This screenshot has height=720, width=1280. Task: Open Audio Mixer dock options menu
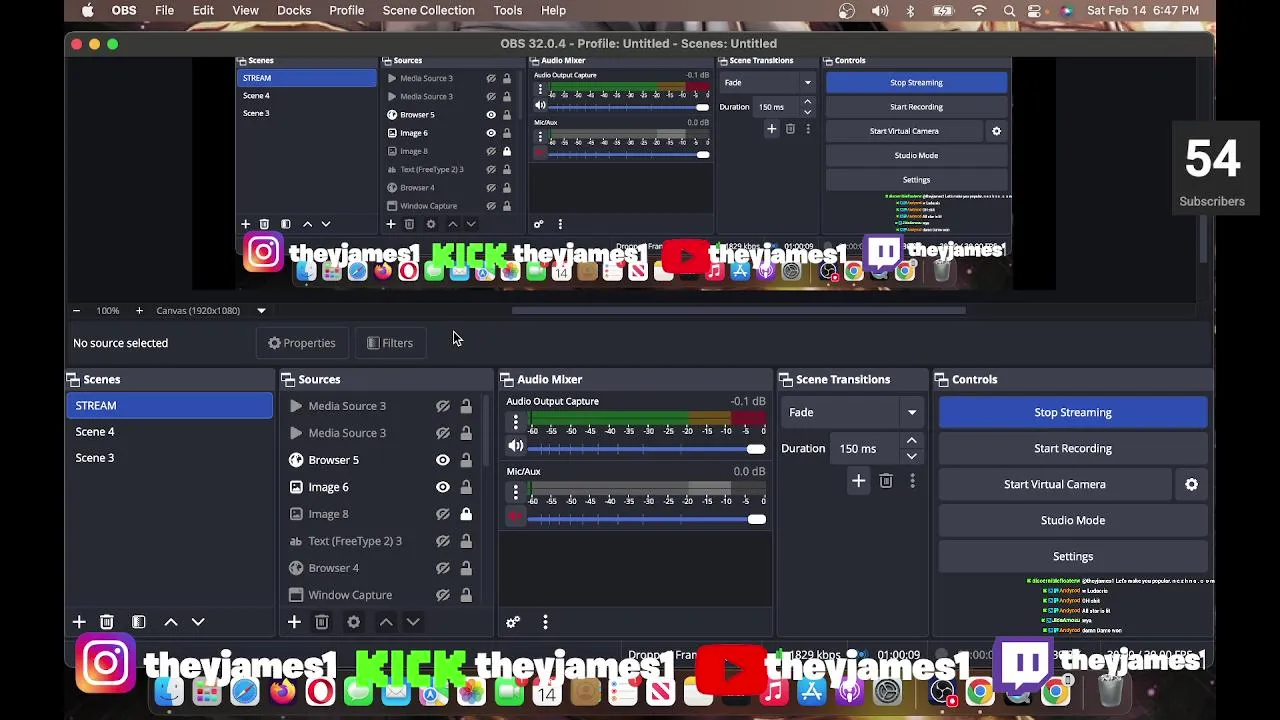click(545, 622)
